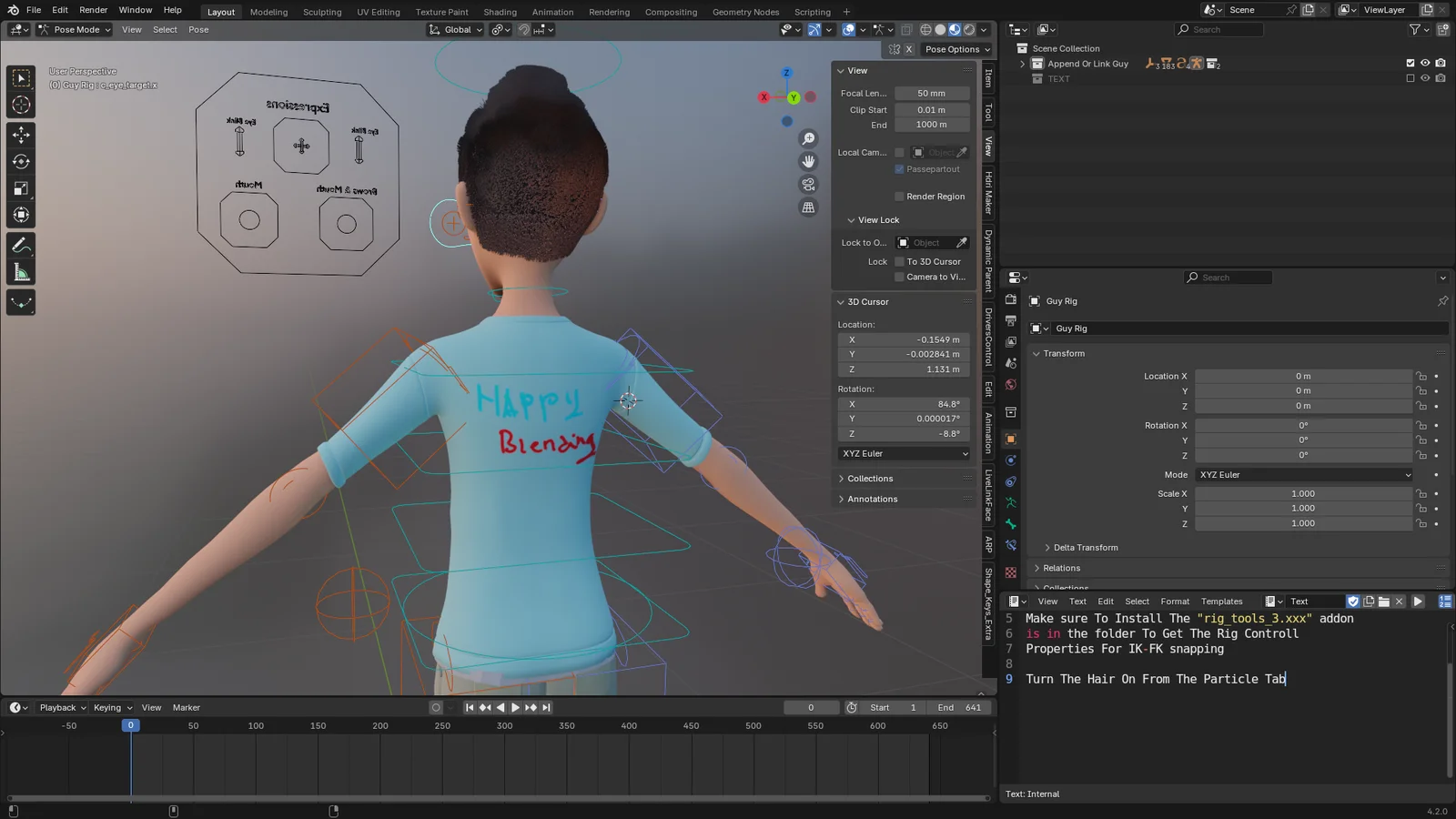
Task: Disable camera render toggle for Append Or Link Guy
Action: tap(1441, 63)
